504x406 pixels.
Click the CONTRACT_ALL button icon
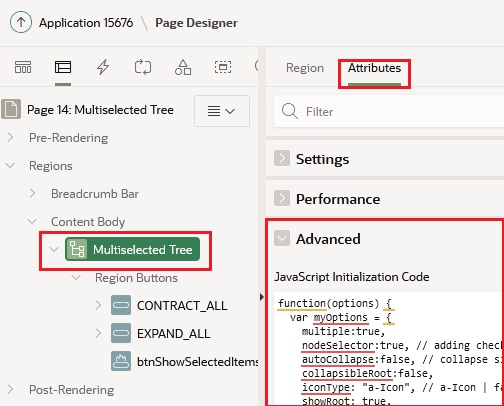pyautogui.click(x=121, y=305)
